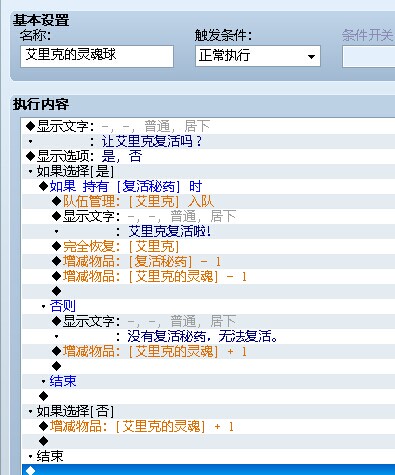The image size is (395, 475).
Task: Click the disabled 条件开关 field
Action: [x=369, y=56]
